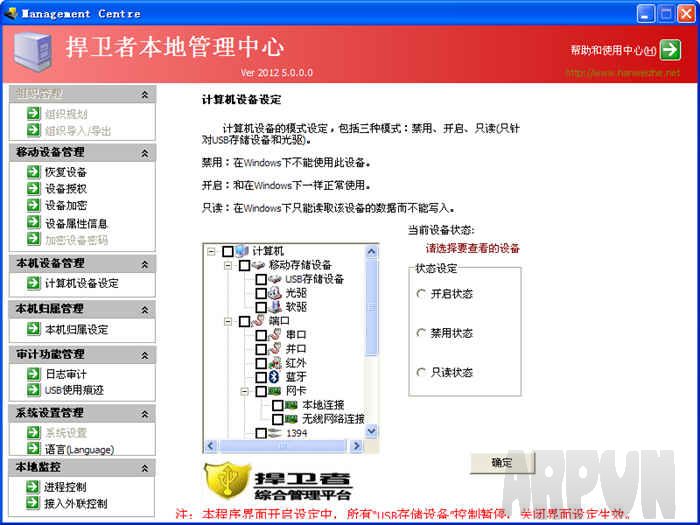The height and width of the screenshot is (525, 700).
Task: Click the USB存储设备 device icon in the tree
Action: 275,279
